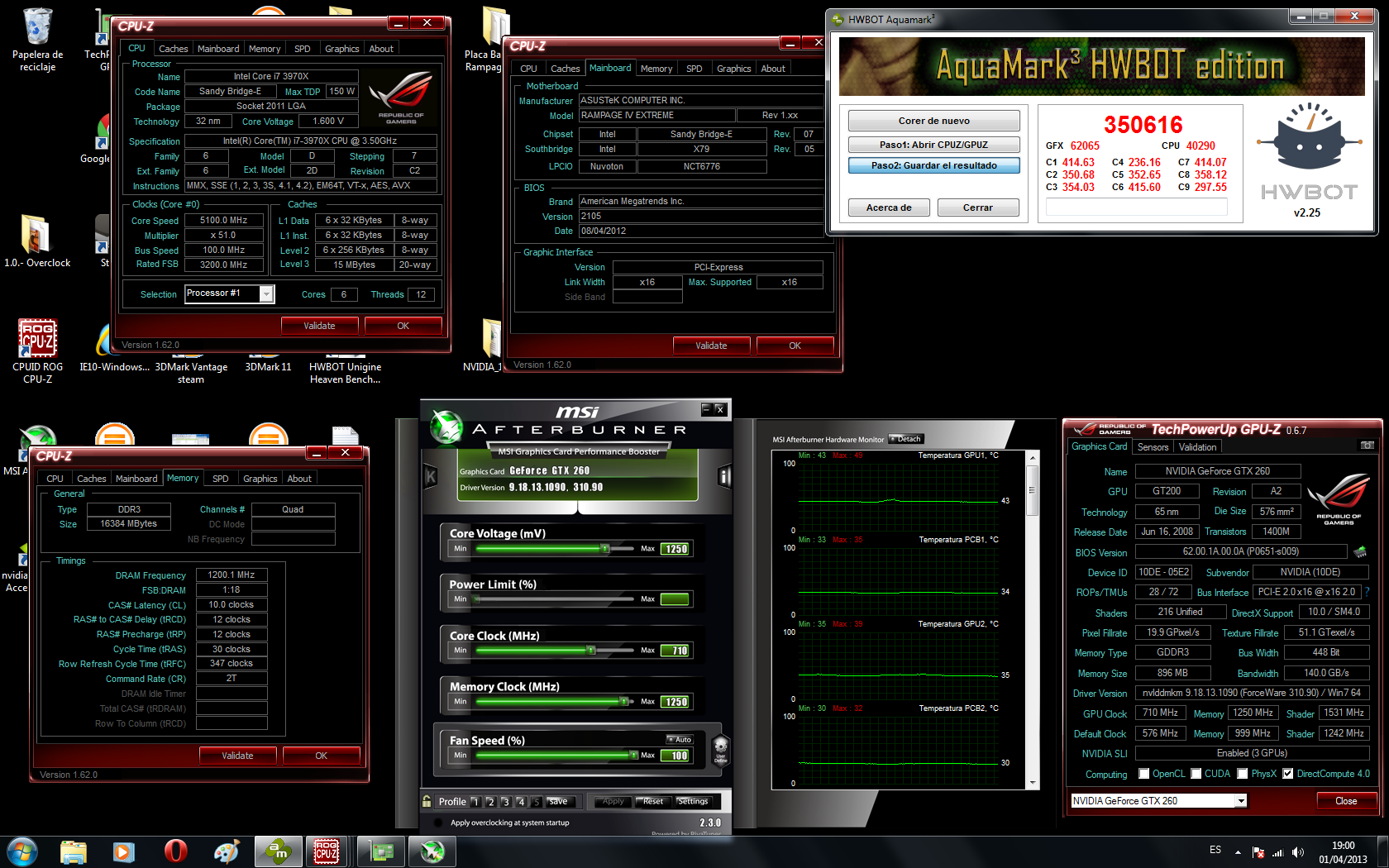Click Validate in Memory CPU-Z window
The width and height of the screenshot is (1389, 868).
point(238,756)
